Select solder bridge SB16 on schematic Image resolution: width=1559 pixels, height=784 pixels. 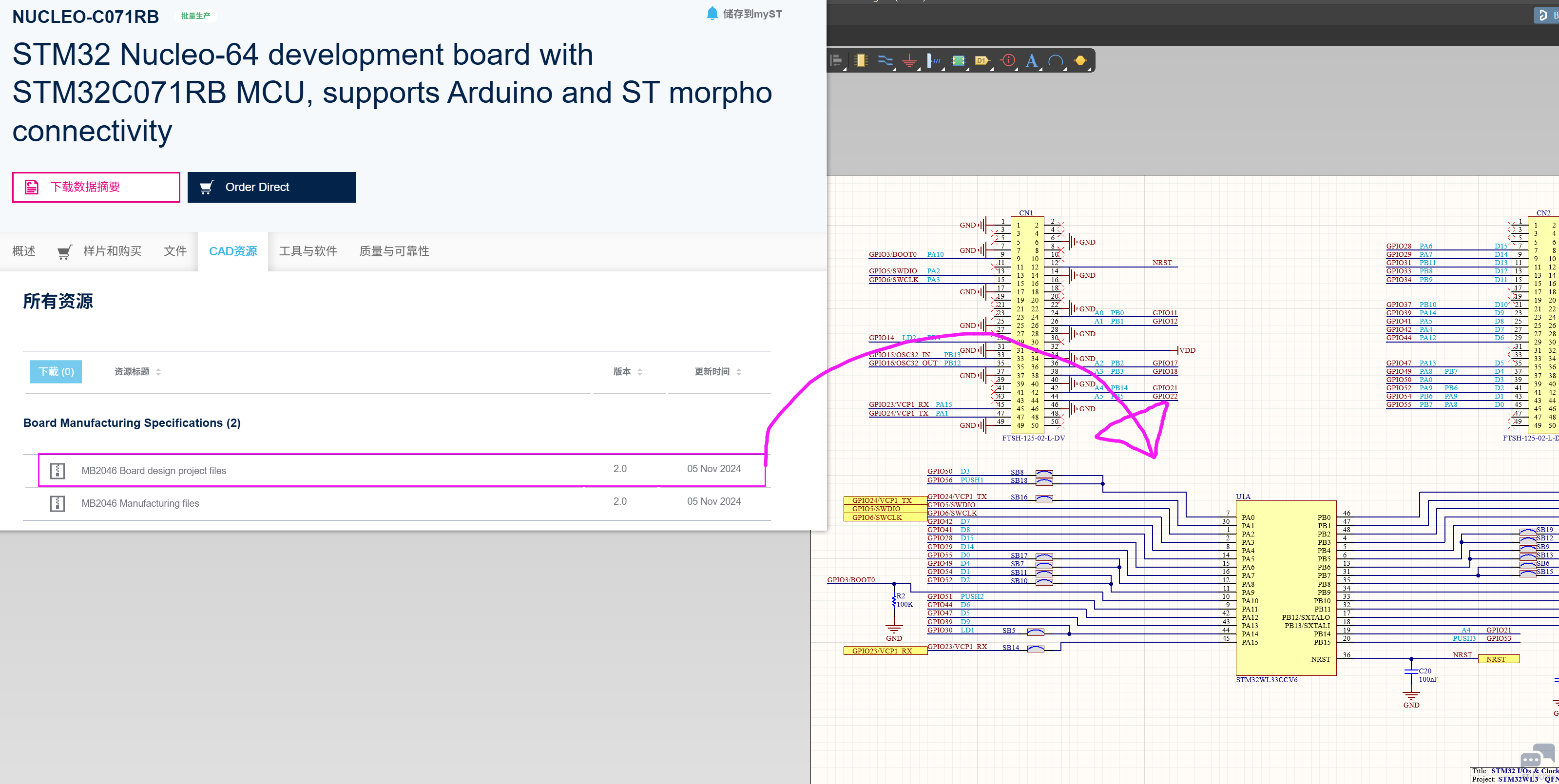[1044, 498]
